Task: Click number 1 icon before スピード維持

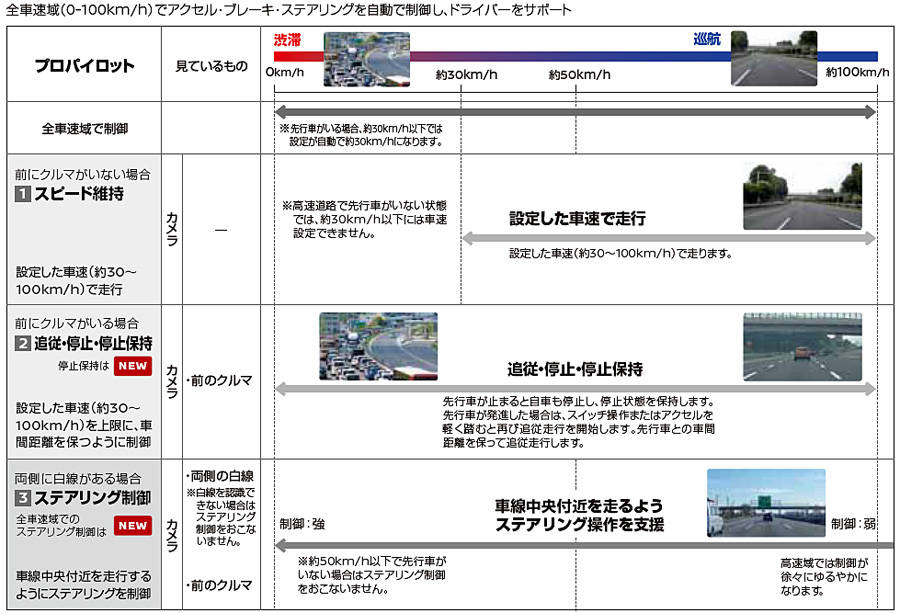Action: pyautogui.click(x=22, y=194)
